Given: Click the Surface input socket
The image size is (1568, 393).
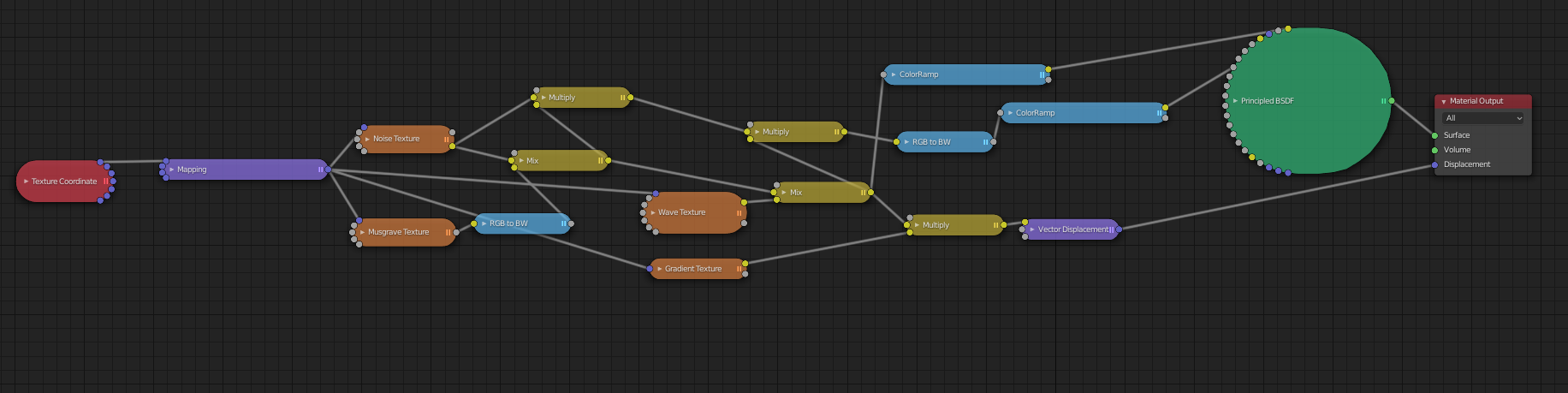Looking at the screenshot, I should coord(1434,135).
